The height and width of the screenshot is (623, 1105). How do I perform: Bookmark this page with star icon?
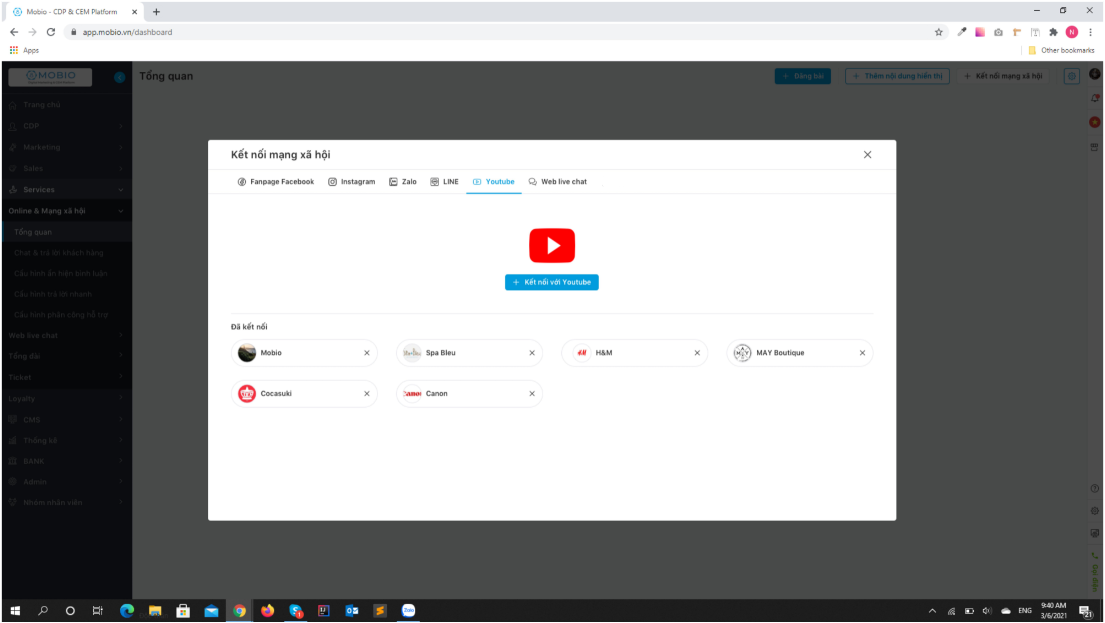tap(939, 32)
